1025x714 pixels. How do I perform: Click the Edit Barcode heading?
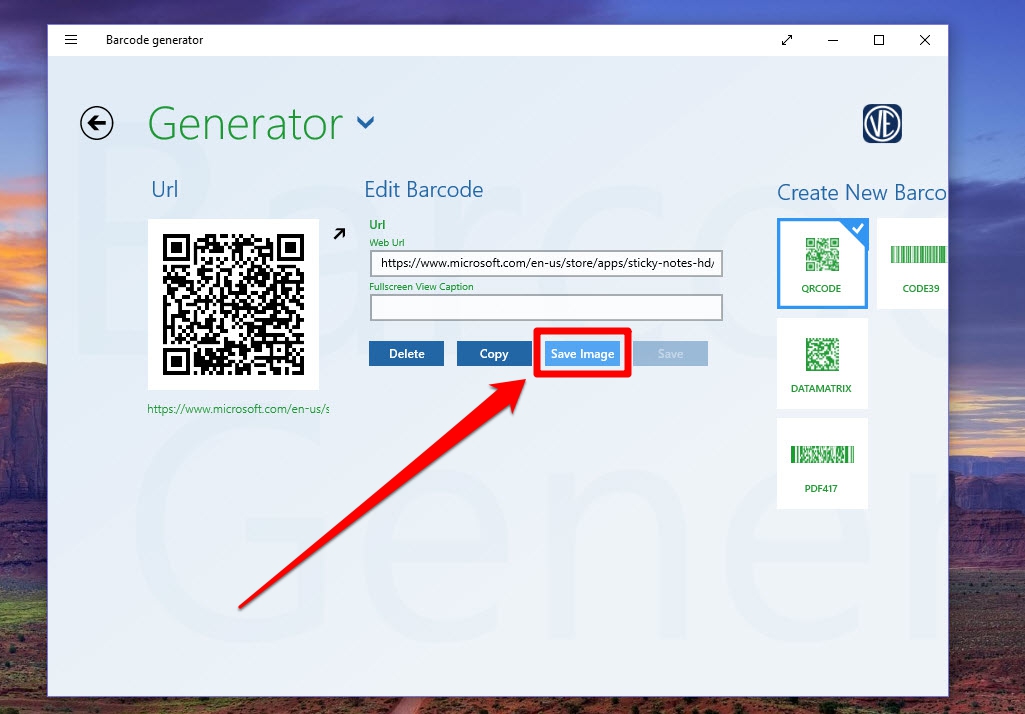[x=424, y=190]
